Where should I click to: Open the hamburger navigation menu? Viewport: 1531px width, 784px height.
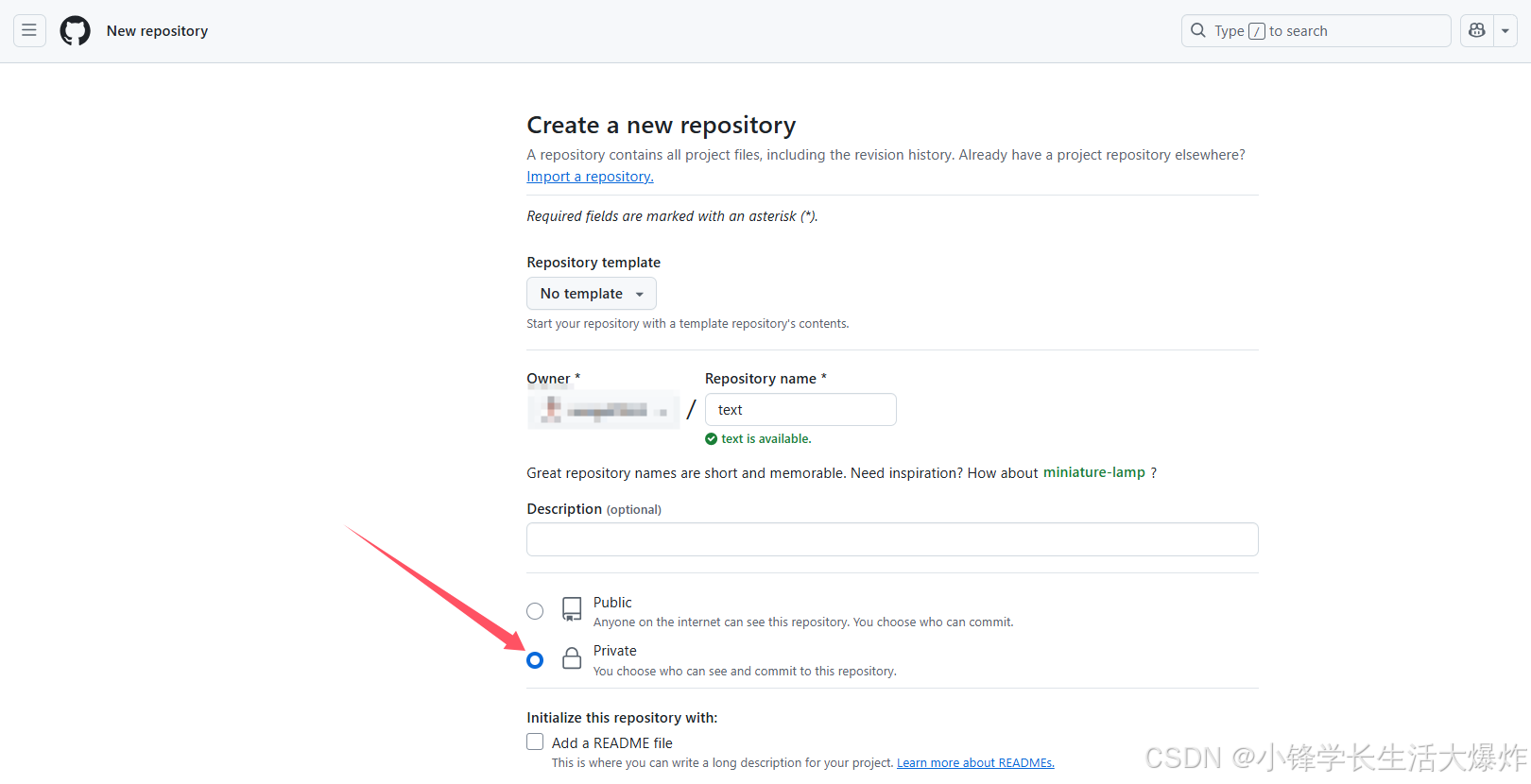(x=29, y=30)
